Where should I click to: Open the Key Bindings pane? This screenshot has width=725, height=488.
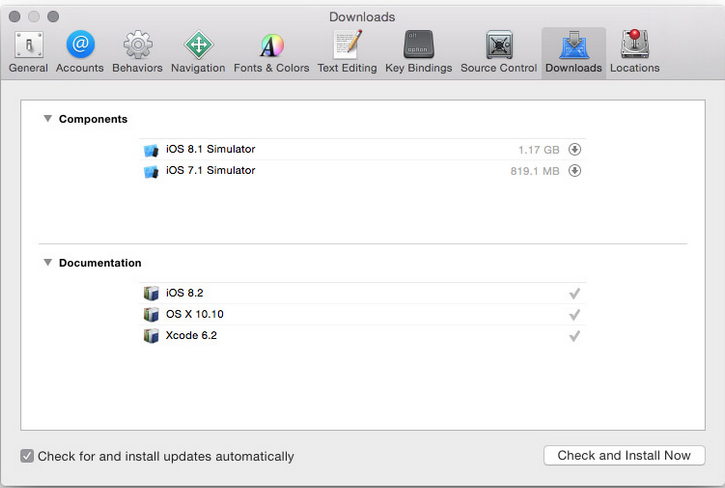click(x=418, y=52)
